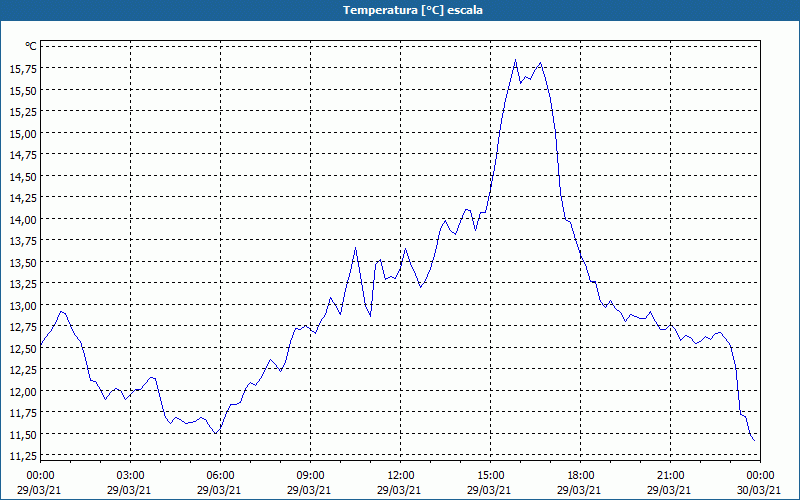This screenshot has height=500, width=800.
Task: Select the 15,50 temperature axis label
Action: pos(23,90)
